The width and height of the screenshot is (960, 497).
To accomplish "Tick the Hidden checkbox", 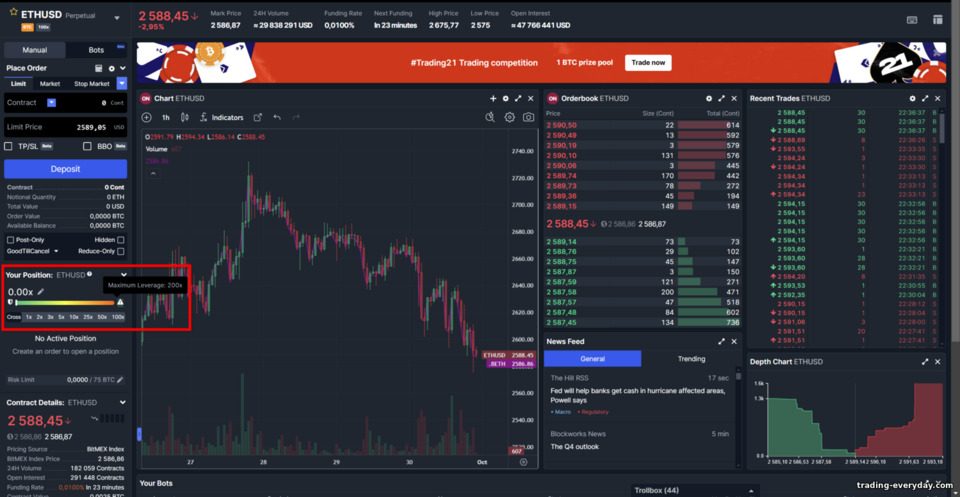I will [121, 240].
